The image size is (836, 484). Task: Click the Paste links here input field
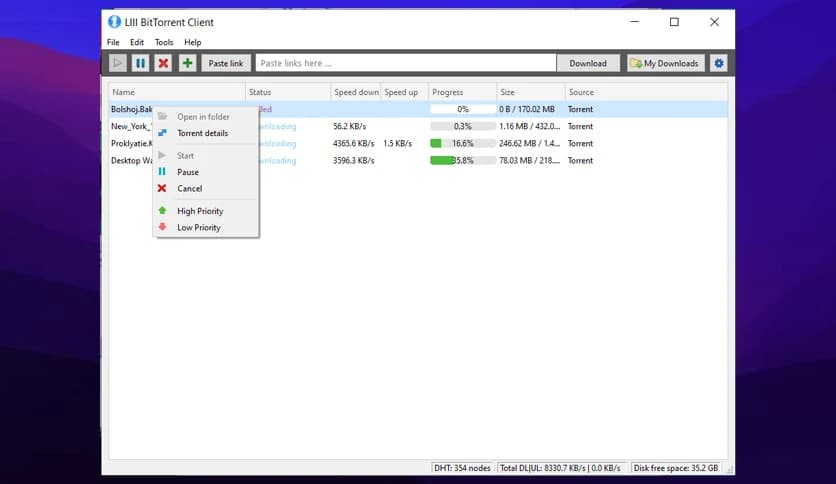[406, 63]
